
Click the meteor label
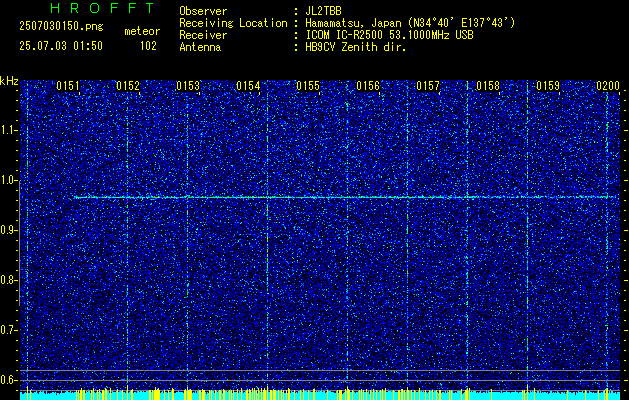point(142,31)
